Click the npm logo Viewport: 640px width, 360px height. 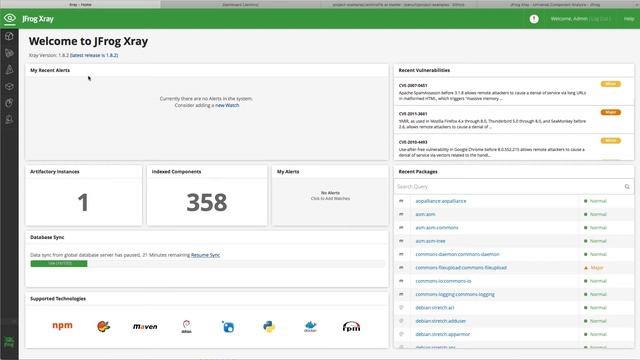pos(62,325)
